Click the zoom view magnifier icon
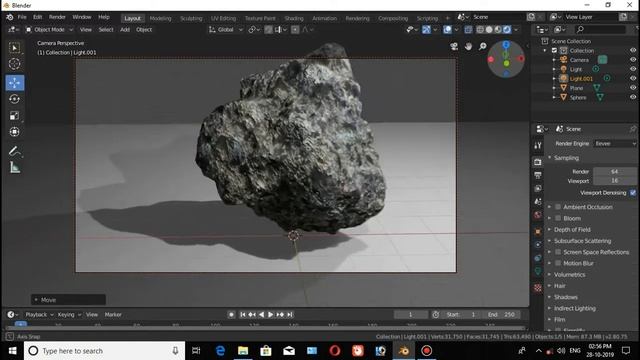This screenshot has height=360, width=640. click(482, 47)
